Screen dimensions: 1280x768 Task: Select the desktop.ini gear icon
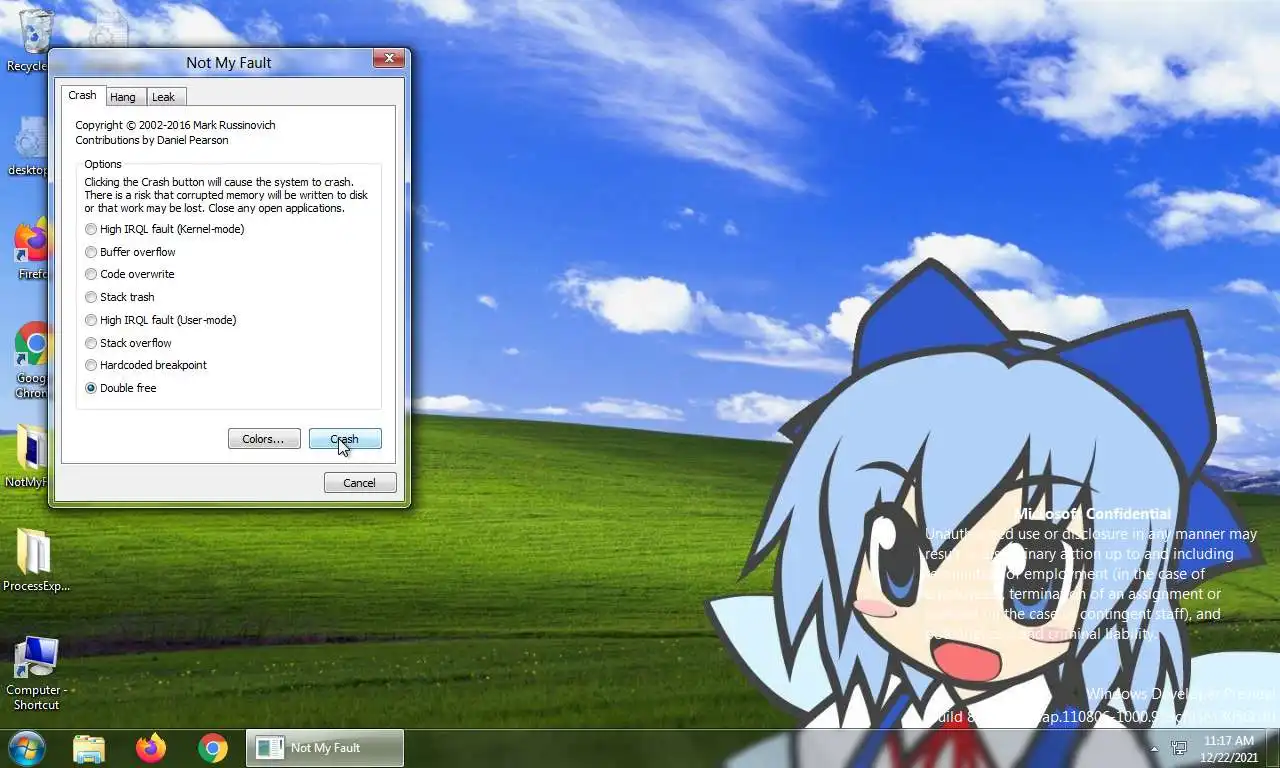coord(28,147)
